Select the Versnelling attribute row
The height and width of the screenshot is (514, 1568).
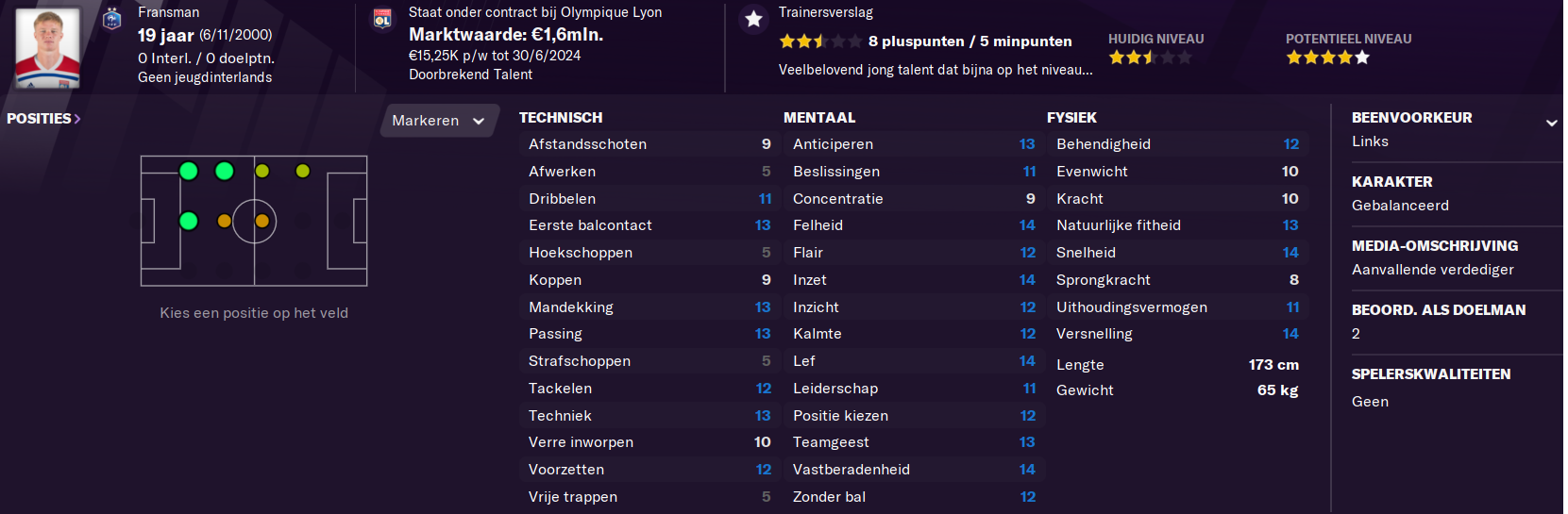1178,334
